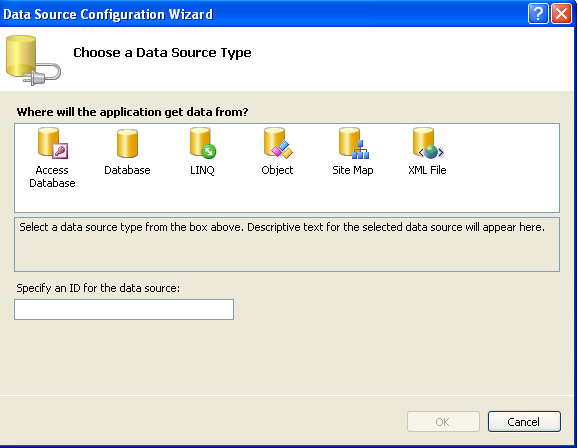This screenshot has width=578, height=448.
Task: Click the "Site Map" text label
Action: [353, 170]
